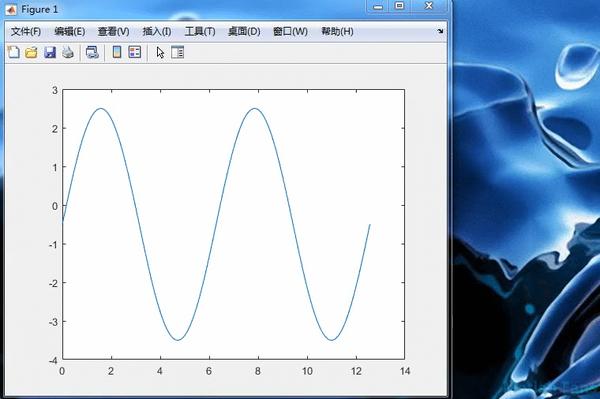600x399 pixels.
Task: Open the 编辑(E) menu
Action: [70, 31]
